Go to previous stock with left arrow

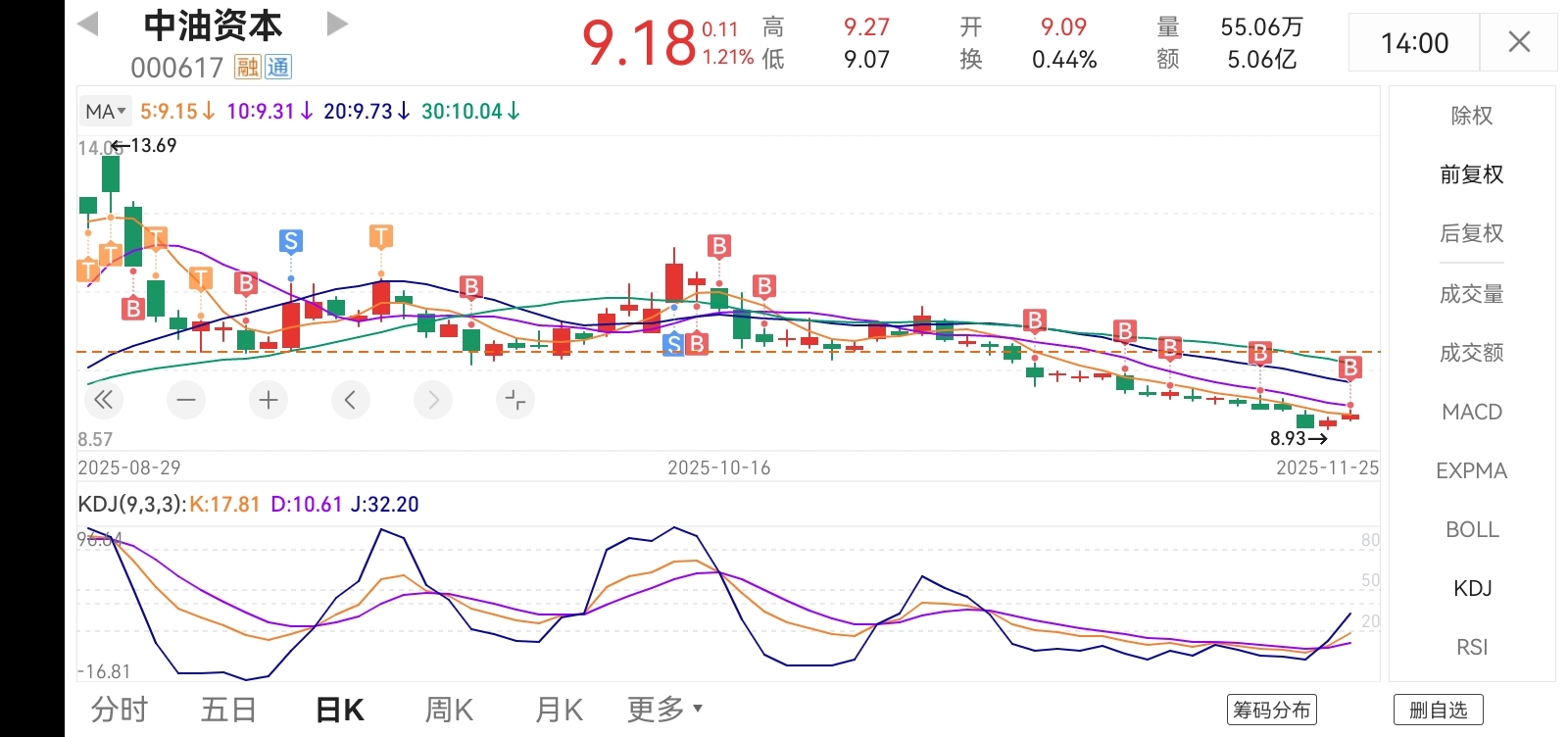[x=88, y=24]
